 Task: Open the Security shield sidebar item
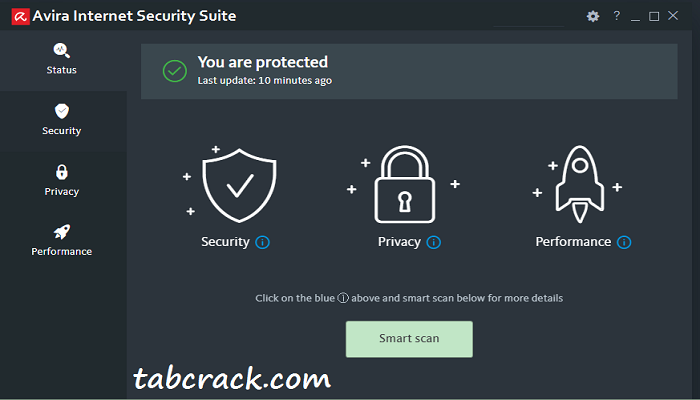coord(62,120)
